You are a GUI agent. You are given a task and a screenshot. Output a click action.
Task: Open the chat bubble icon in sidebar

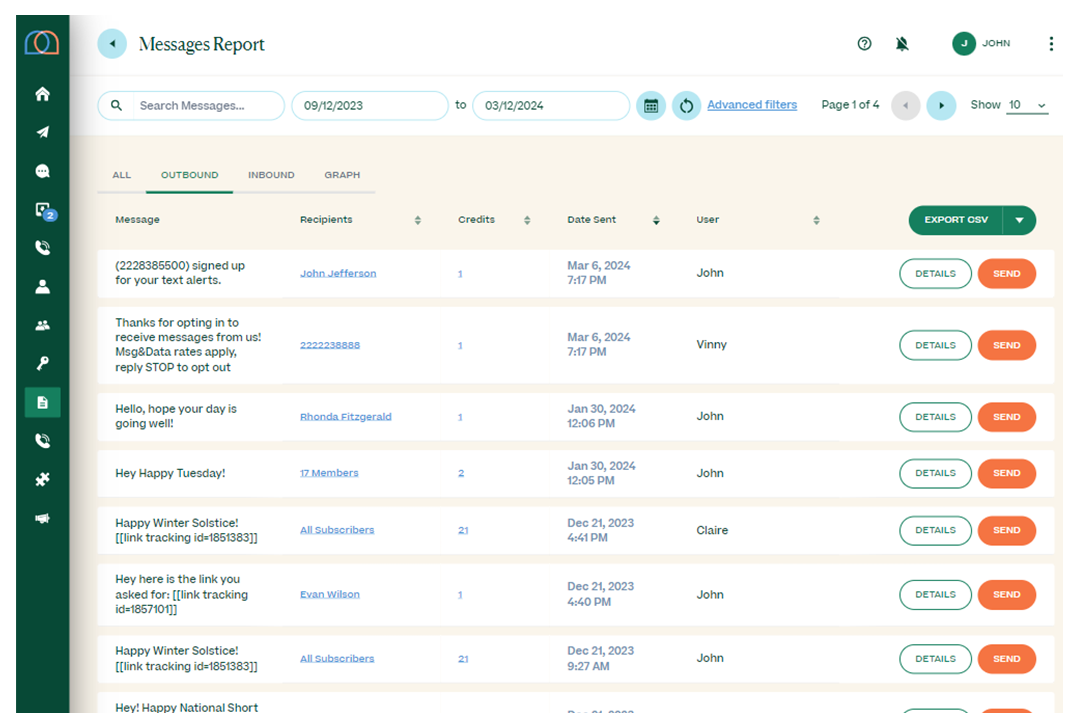tap(42, 171)
